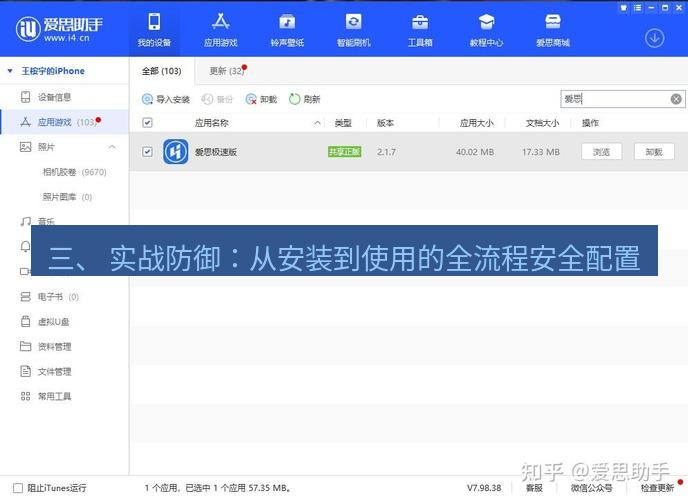Toggle sort arrow beside 应用名称

point(317,123)
